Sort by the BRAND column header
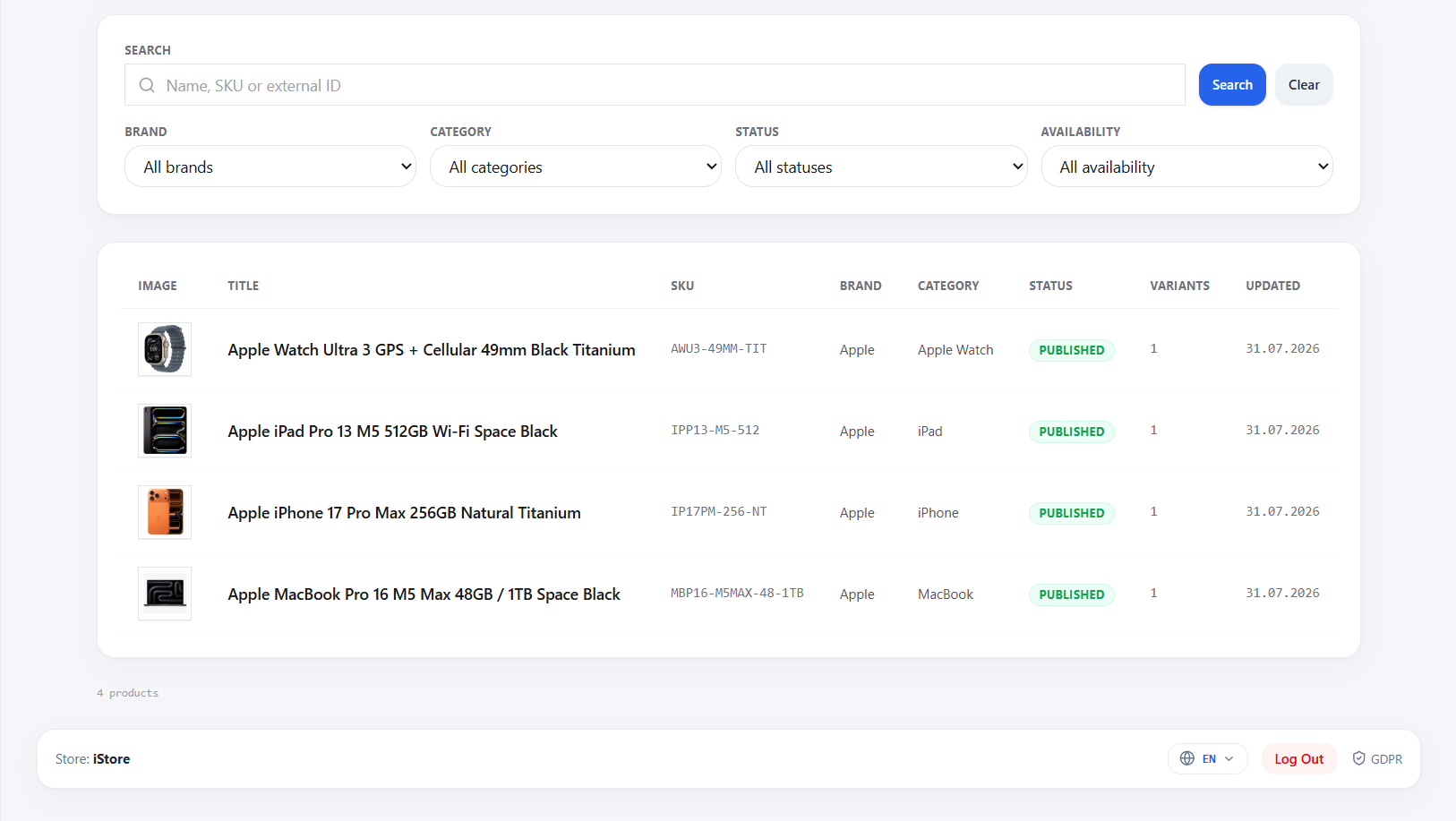The height and width of the screenshot is (821, 1456). coord(861,286)
